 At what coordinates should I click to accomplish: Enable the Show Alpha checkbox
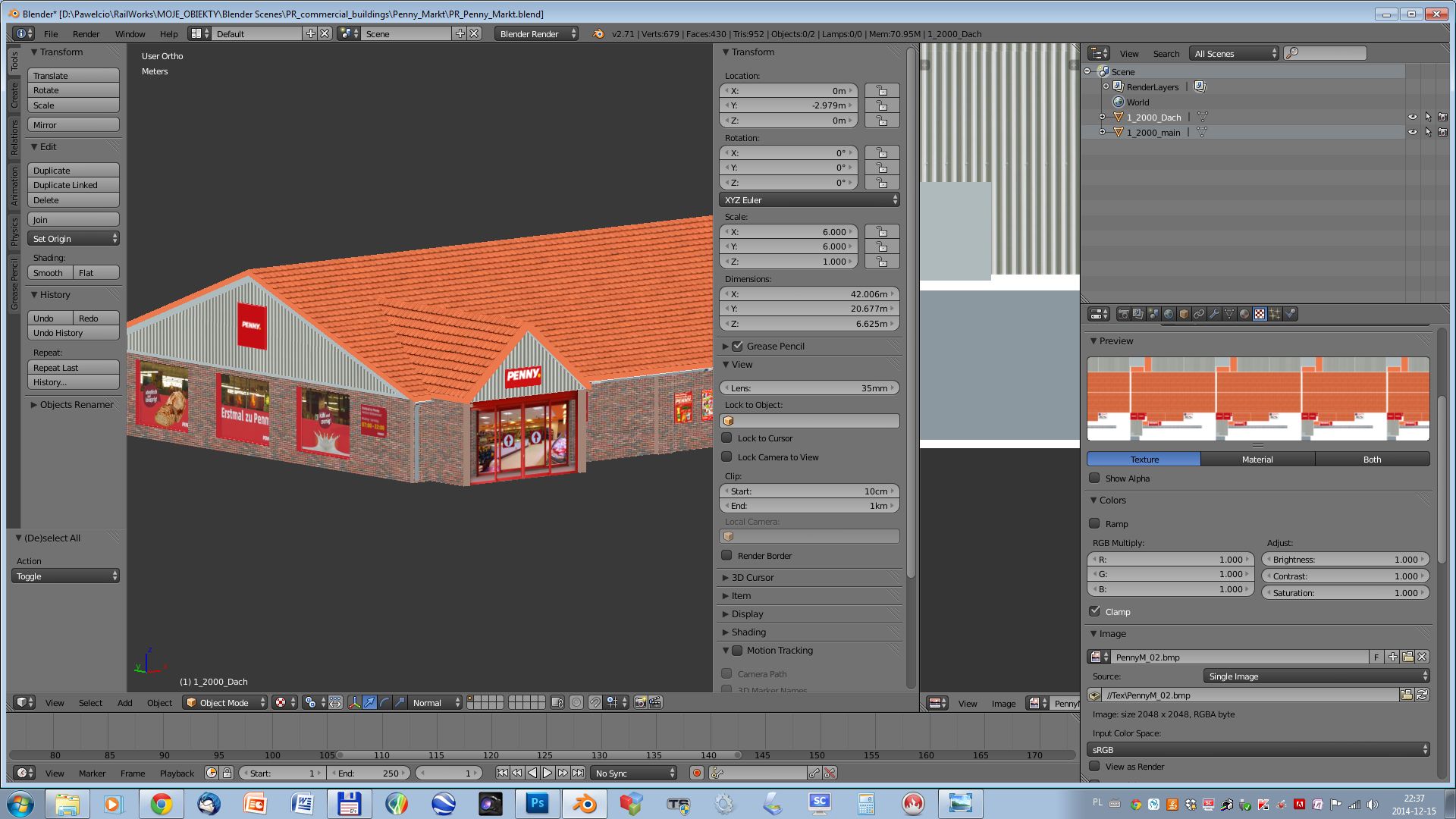coord(1094,479)
